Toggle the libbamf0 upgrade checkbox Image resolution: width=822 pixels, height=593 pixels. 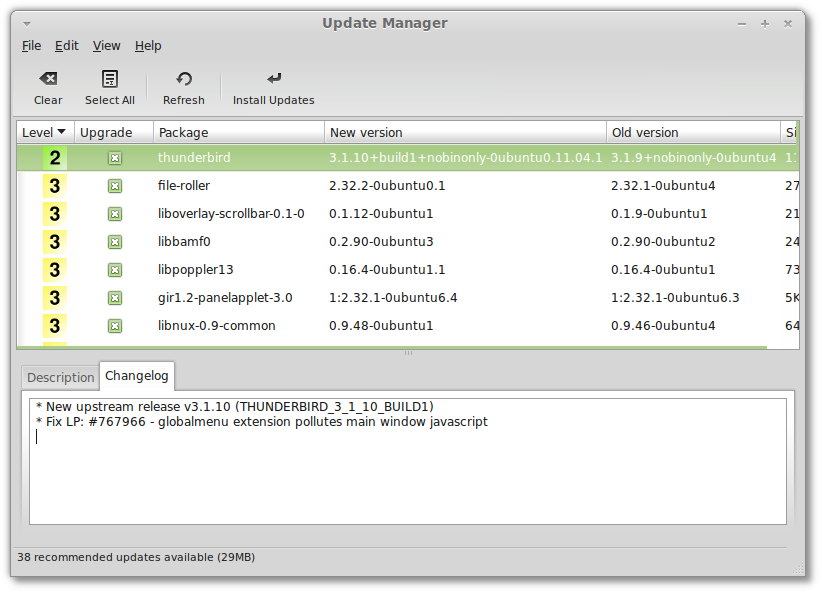(x=115, y=242)
